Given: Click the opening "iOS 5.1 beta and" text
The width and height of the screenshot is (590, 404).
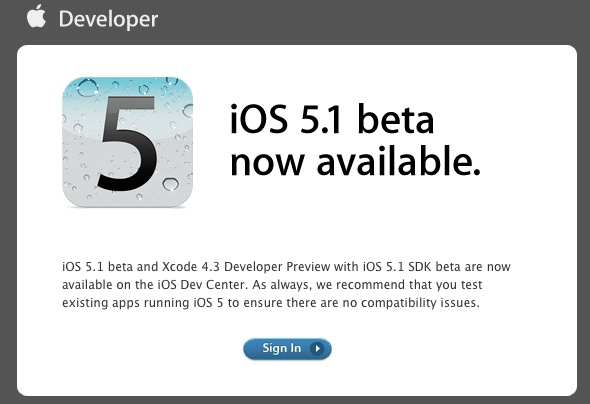Looking at the screenshot, I should [110, 267].
